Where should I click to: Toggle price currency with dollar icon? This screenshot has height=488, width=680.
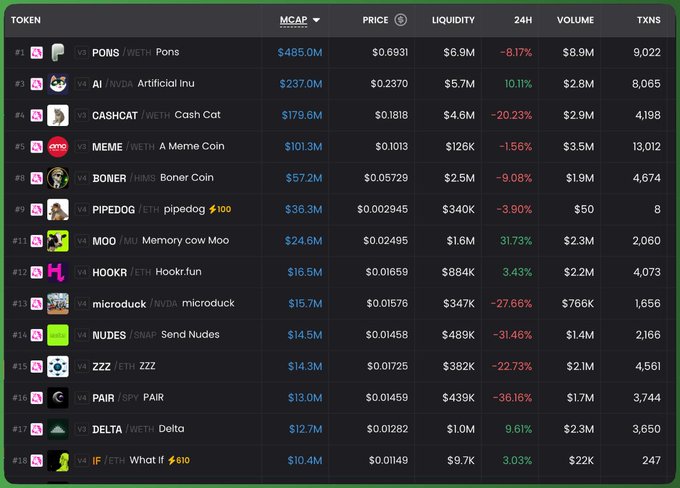point(401,20)
